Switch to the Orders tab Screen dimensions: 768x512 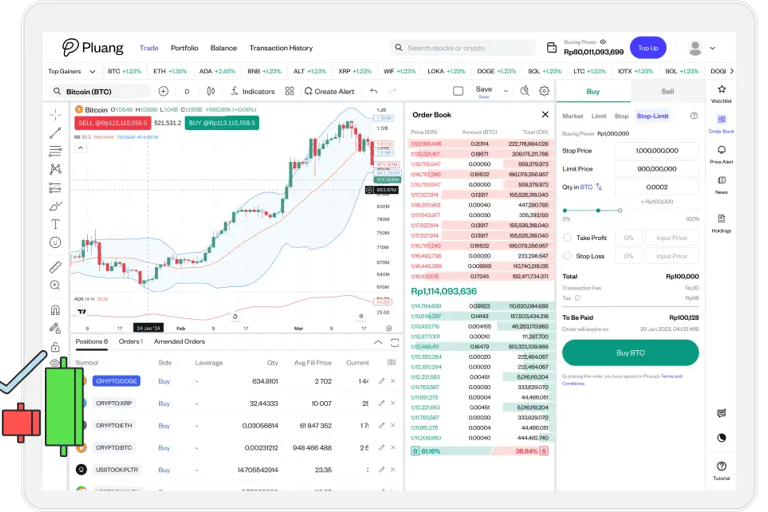131,341
